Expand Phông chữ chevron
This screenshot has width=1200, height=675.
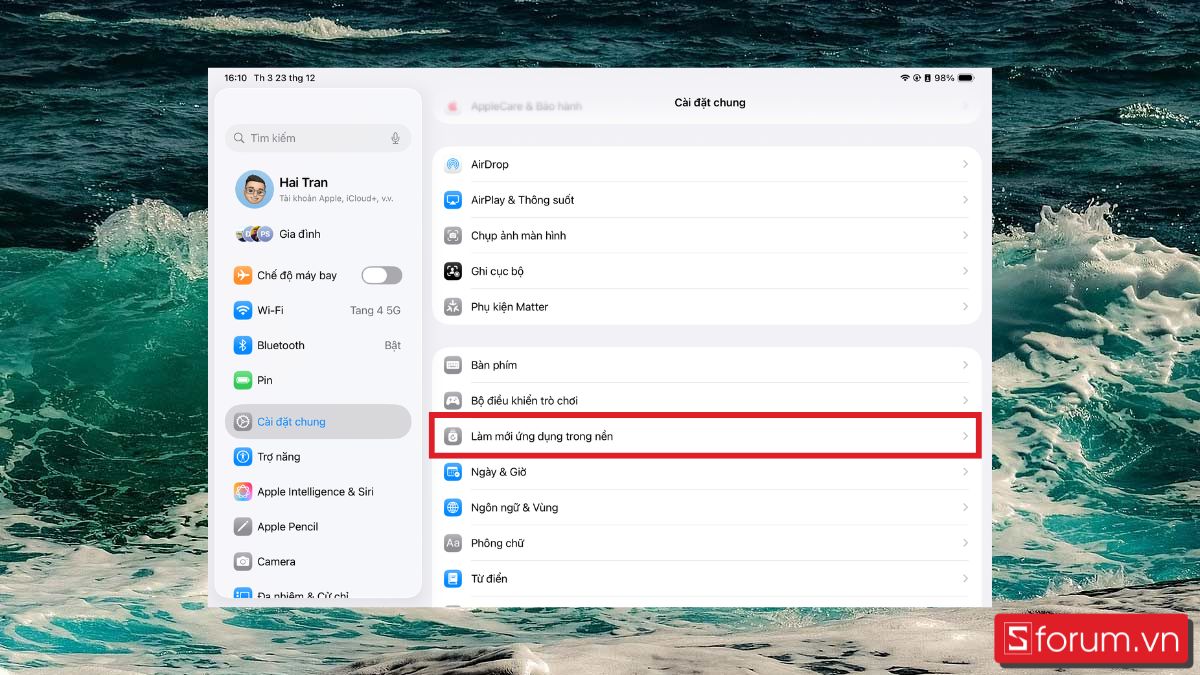click(965, 543)
